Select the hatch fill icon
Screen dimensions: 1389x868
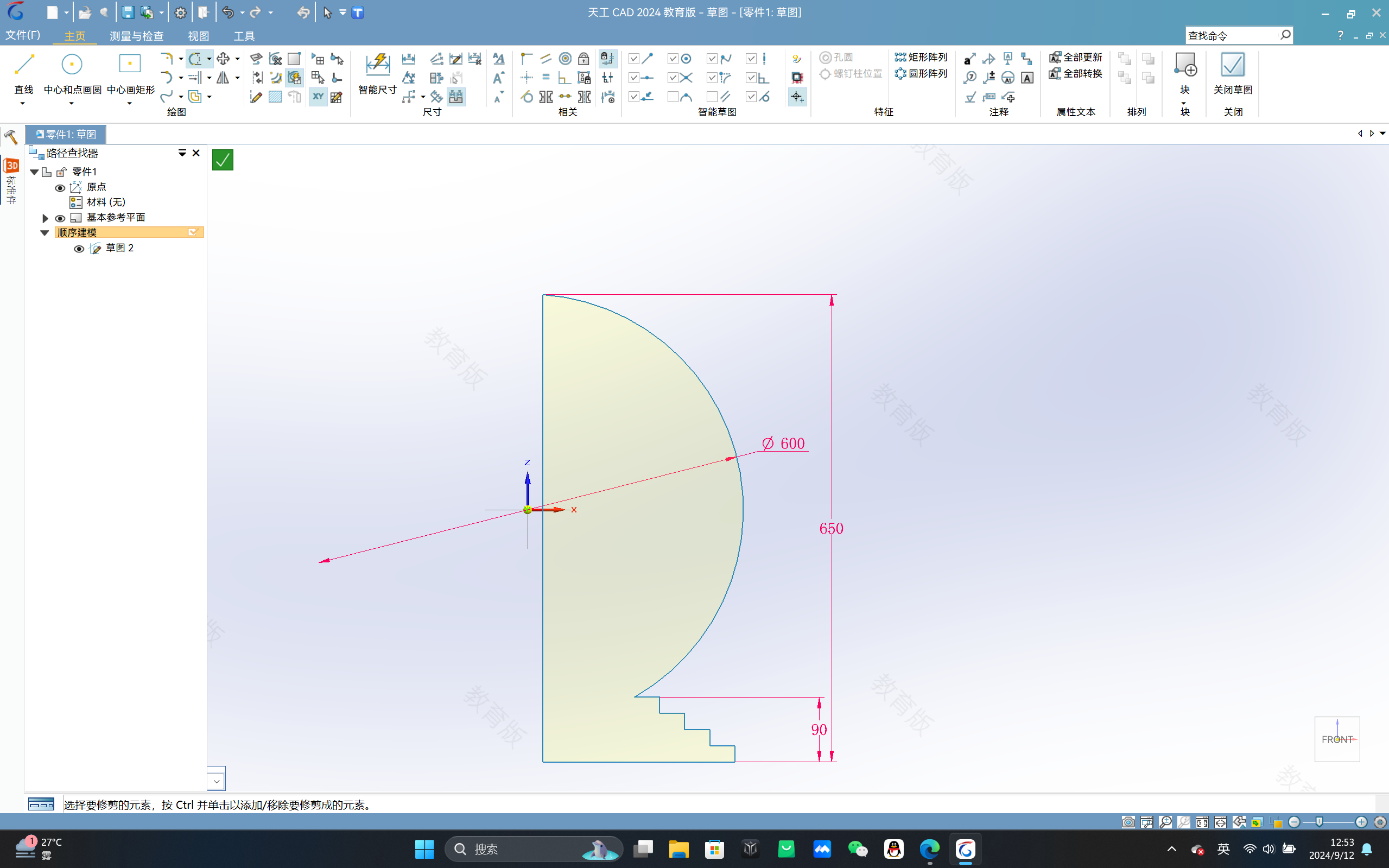click(275, 97)
